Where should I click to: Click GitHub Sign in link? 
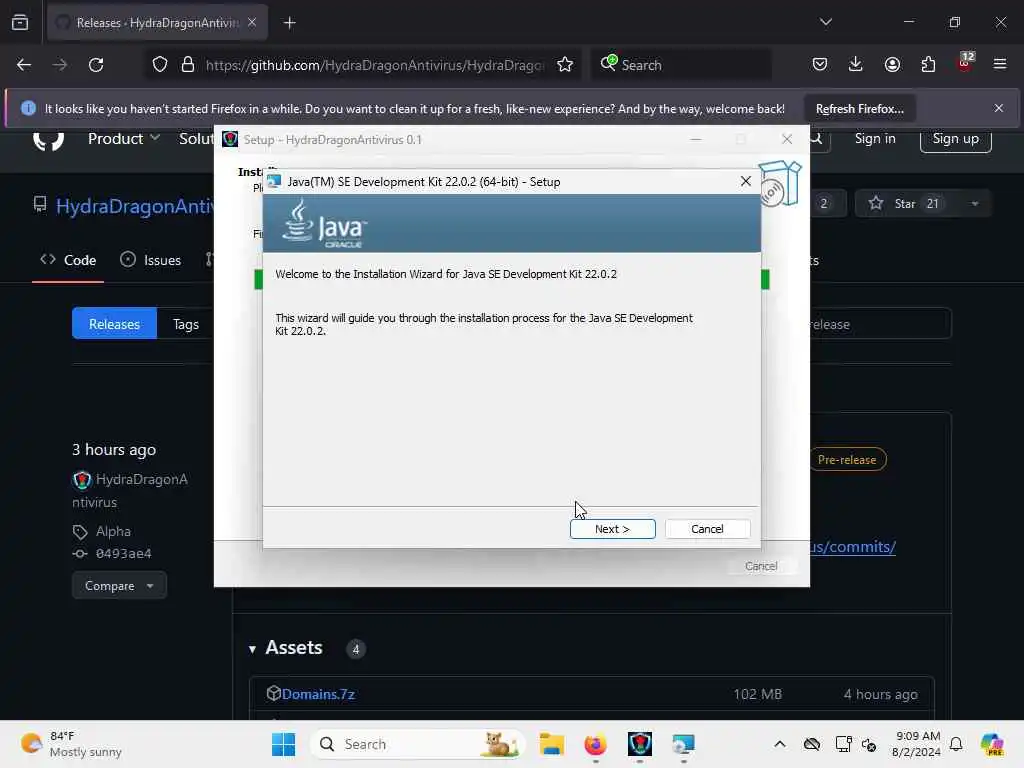[874, 138]
